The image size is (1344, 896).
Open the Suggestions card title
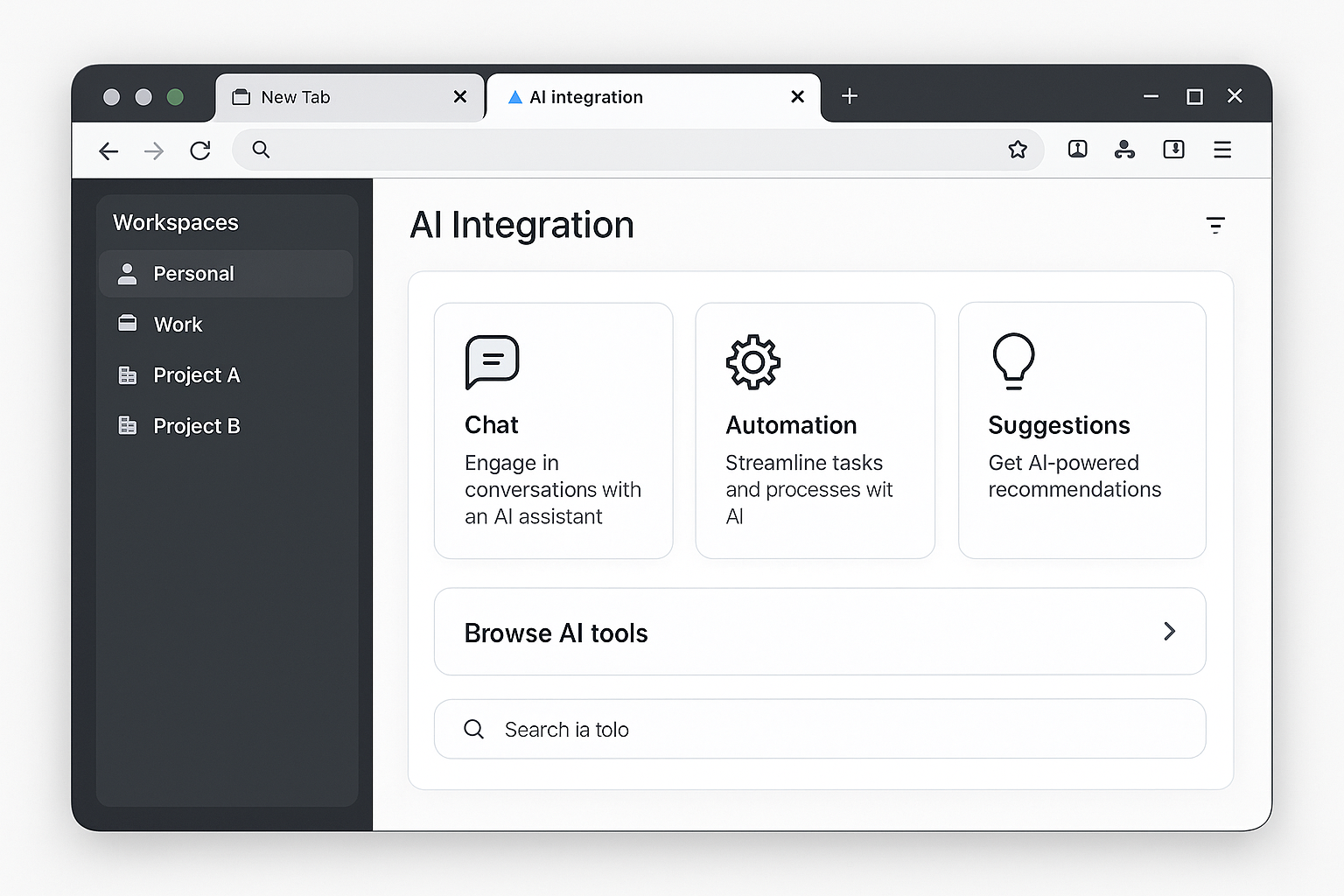click(1059, 425)
